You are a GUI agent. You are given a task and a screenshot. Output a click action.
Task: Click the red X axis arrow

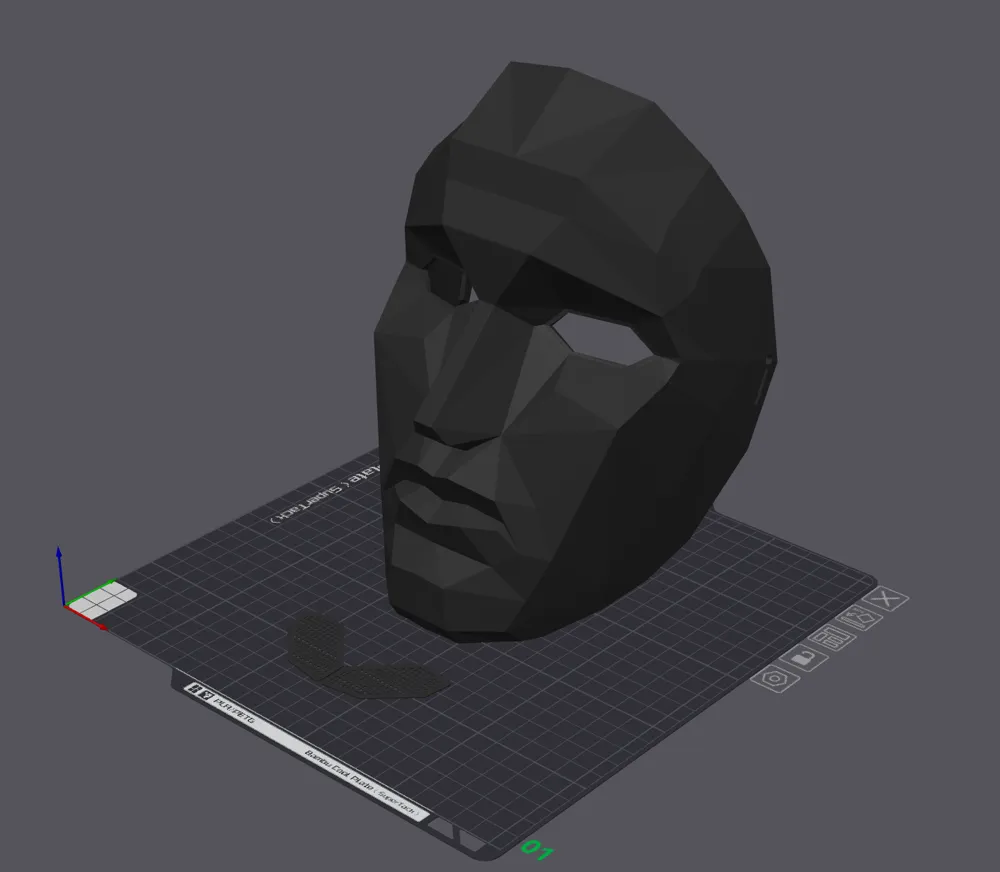pos(87,618)
